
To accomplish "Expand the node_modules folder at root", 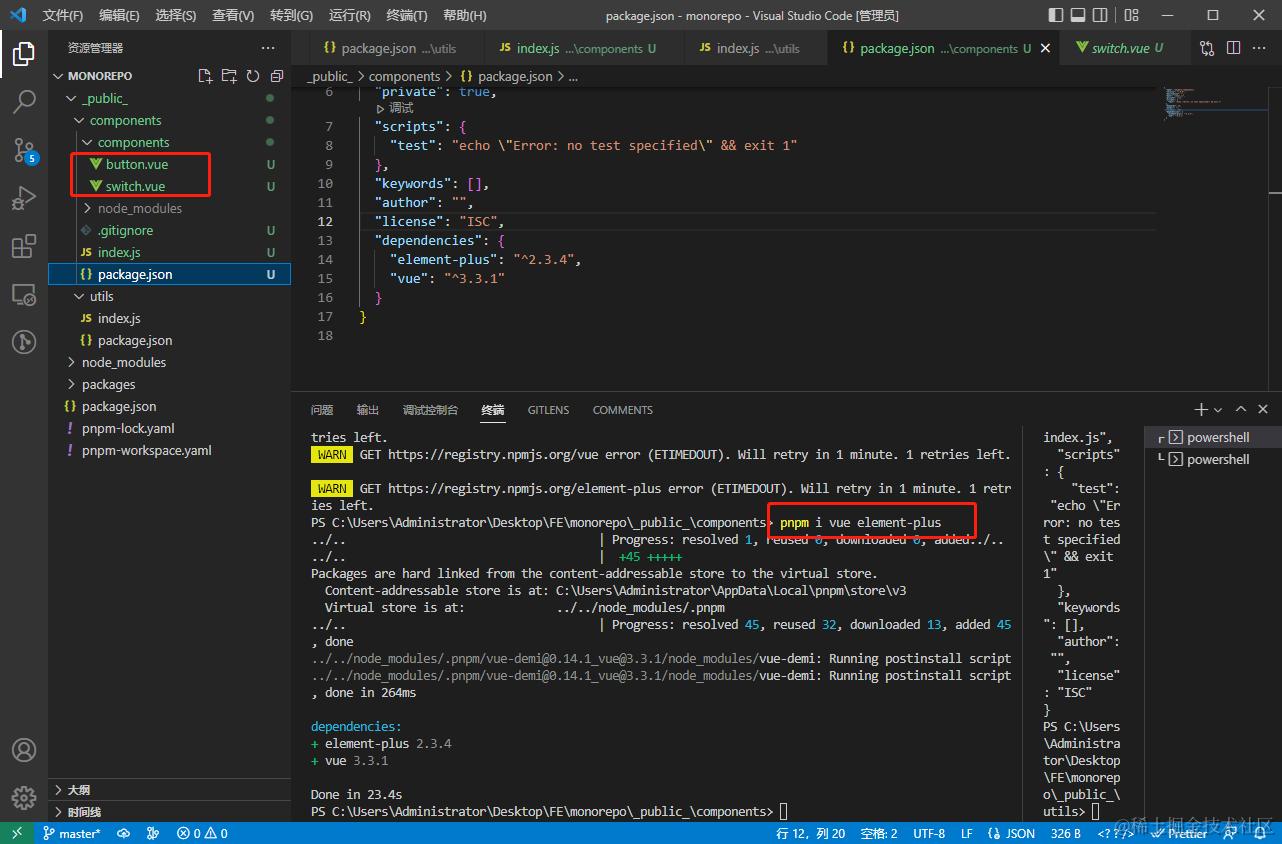I will (x=123, y=362).
